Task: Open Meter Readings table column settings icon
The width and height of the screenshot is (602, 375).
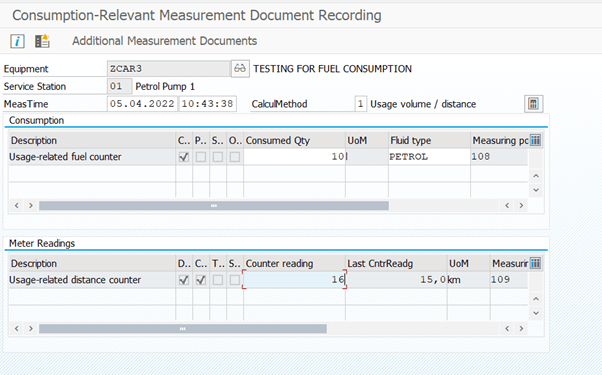Action: [535, 264]
